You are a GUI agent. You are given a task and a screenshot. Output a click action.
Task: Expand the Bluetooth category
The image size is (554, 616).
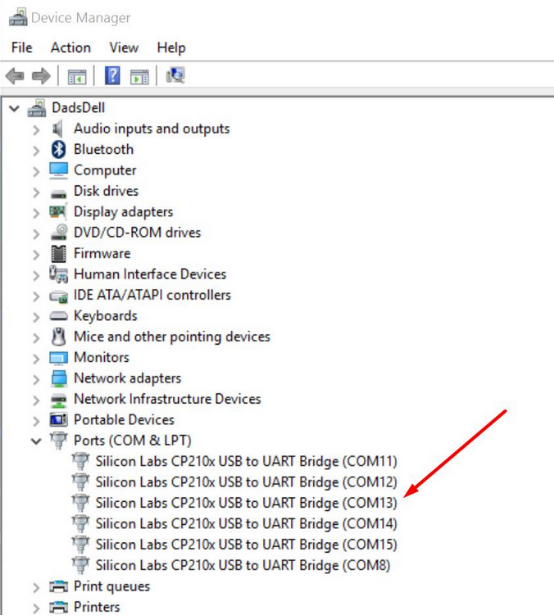(x=36, y=150)
